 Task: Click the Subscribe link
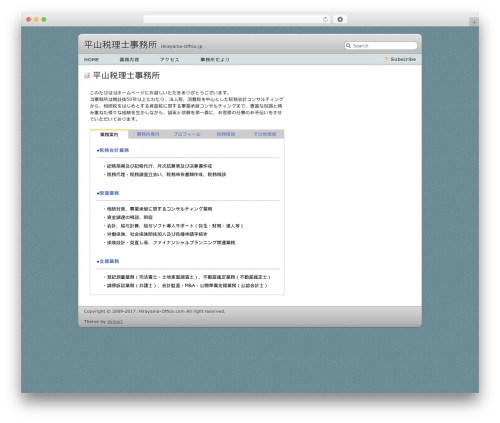(x=403, y=59)
